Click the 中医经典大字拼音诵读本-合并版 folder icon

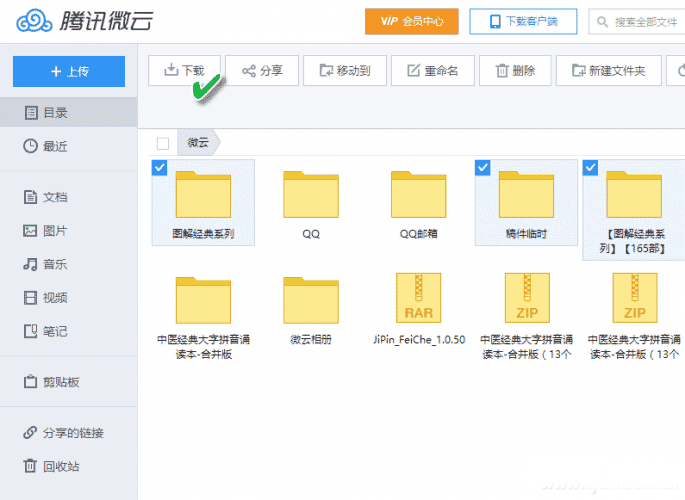(x=203, y=300)
